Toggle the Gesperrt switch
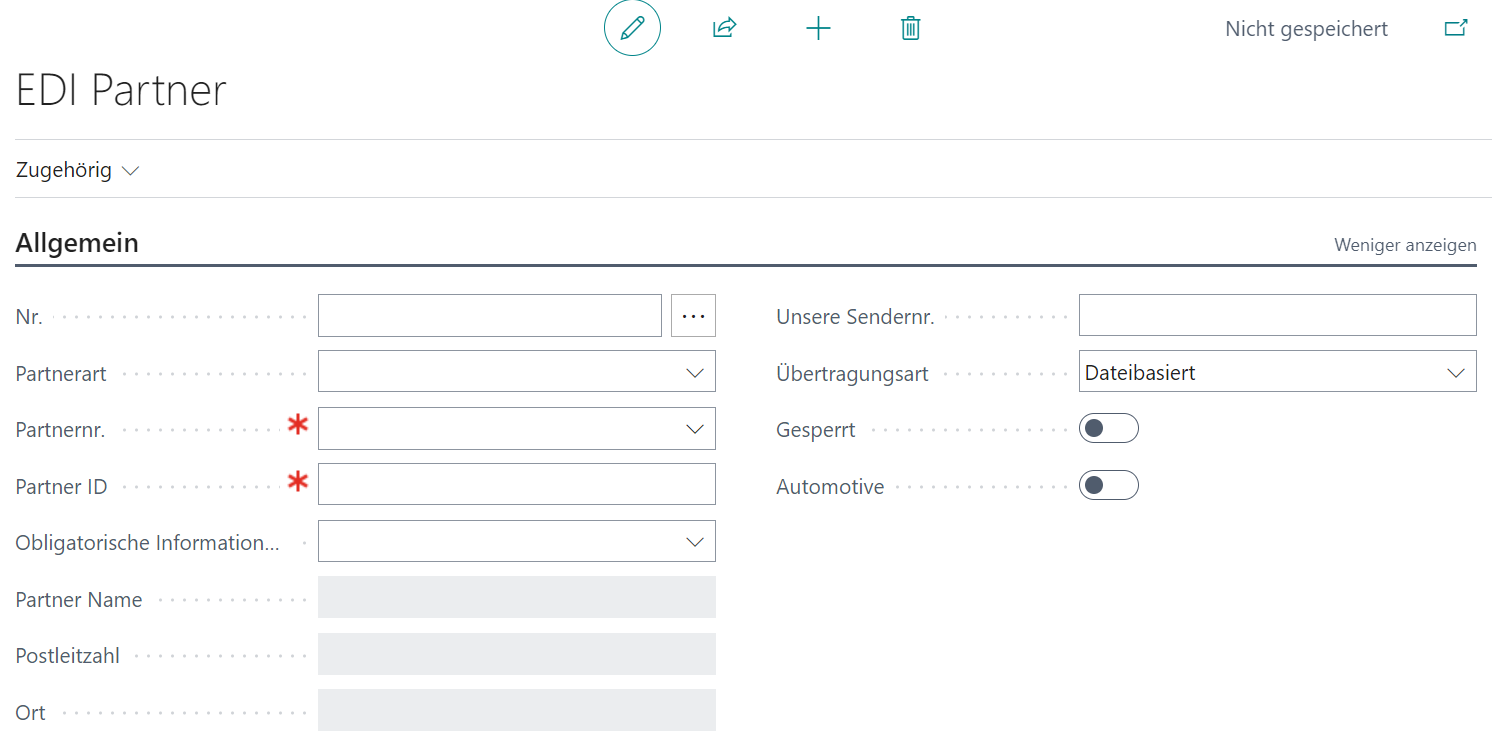Screen dimensions: 1492x740 coord(1108,429)
